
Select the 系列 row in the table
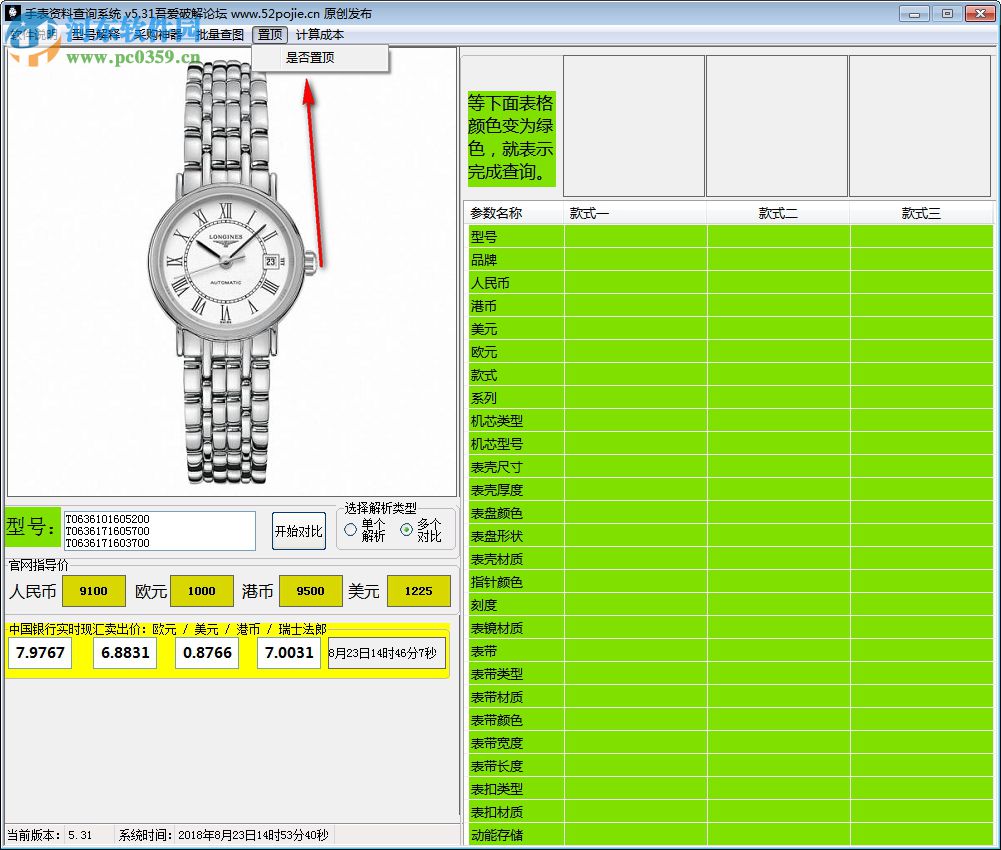coord(731,398)
